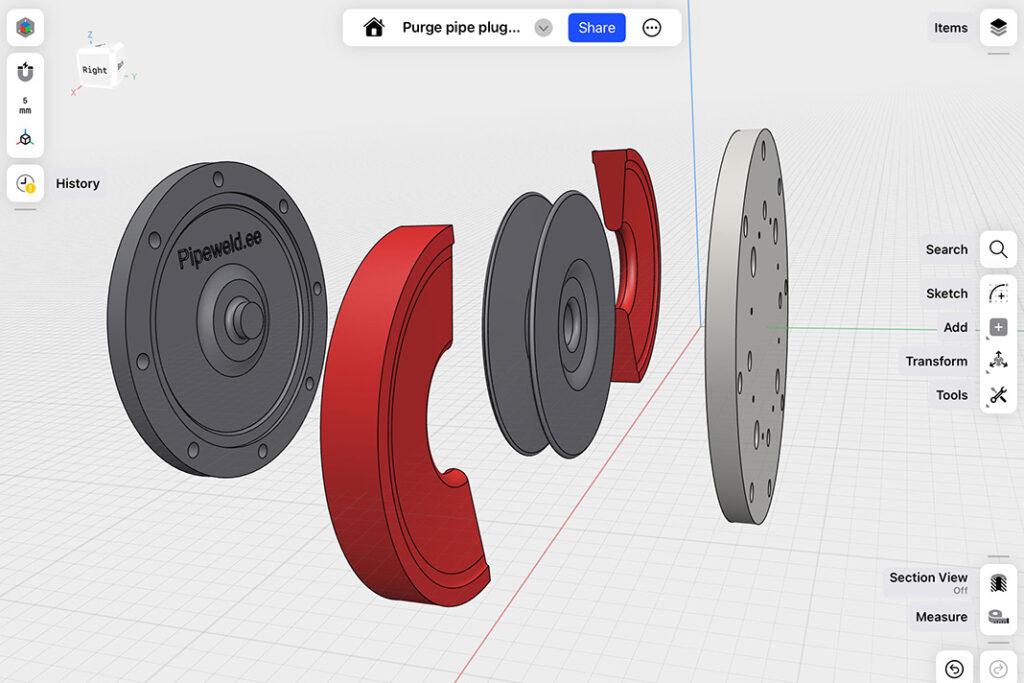1024x683 pixels.
Task: Change the 5 mm grid snap value
Action: point(25,105)
